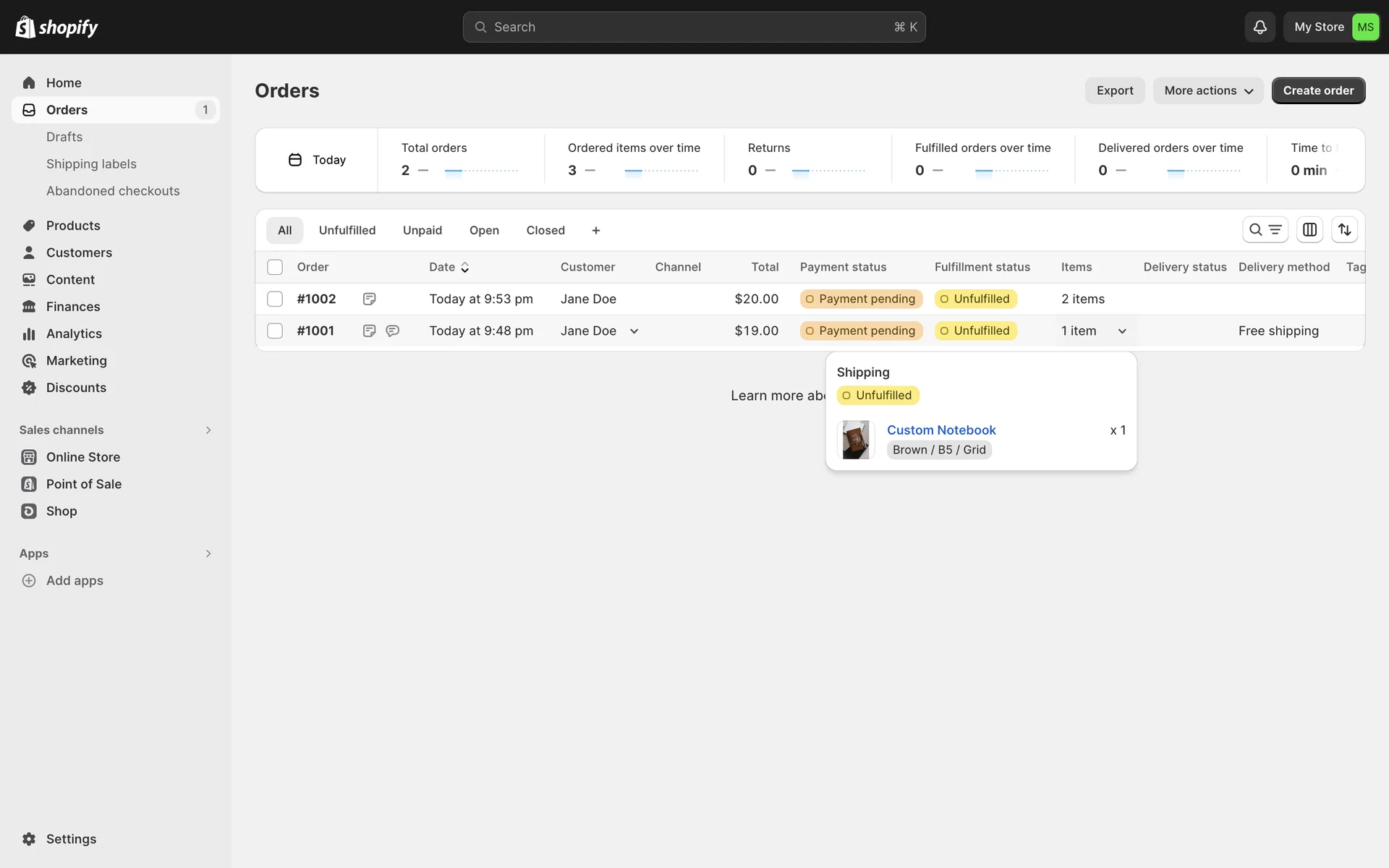This screenshot has height=868, width=1389.
Task: Open Settings gear in sidebar
Action: (x=29, y=839)
